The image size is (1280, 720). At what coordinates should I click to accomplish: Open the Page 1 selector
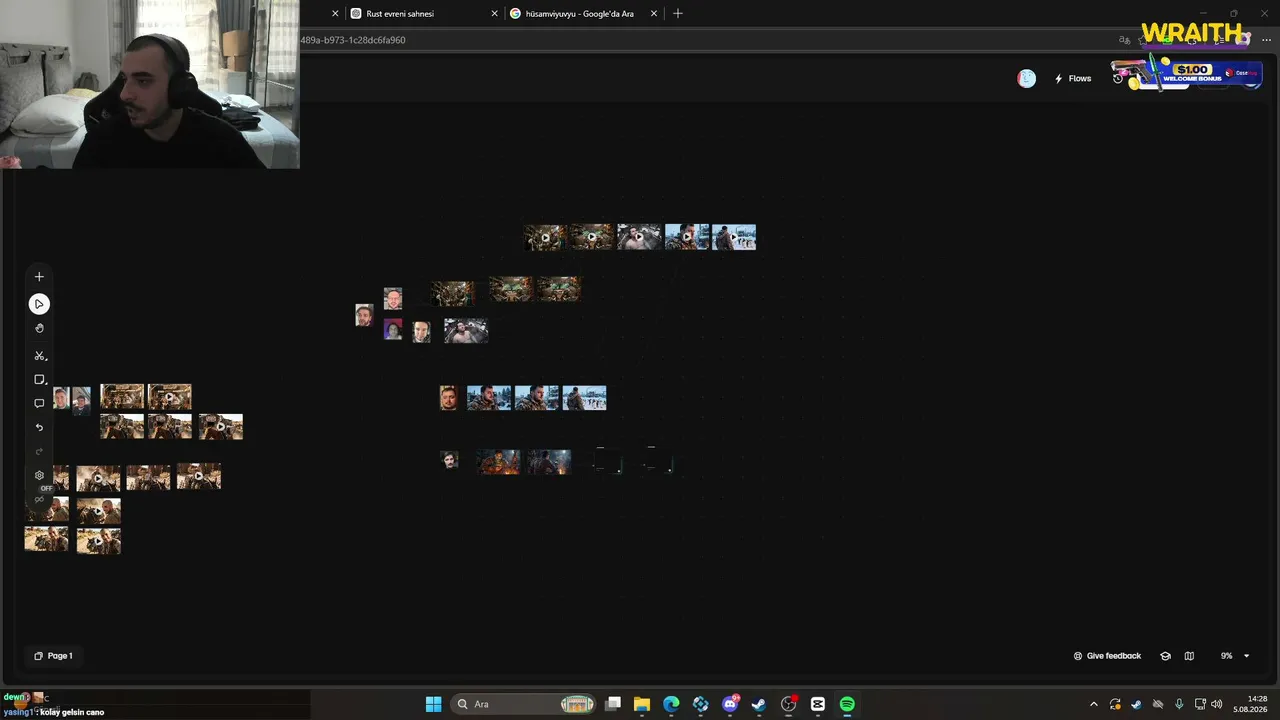(53, 656)
